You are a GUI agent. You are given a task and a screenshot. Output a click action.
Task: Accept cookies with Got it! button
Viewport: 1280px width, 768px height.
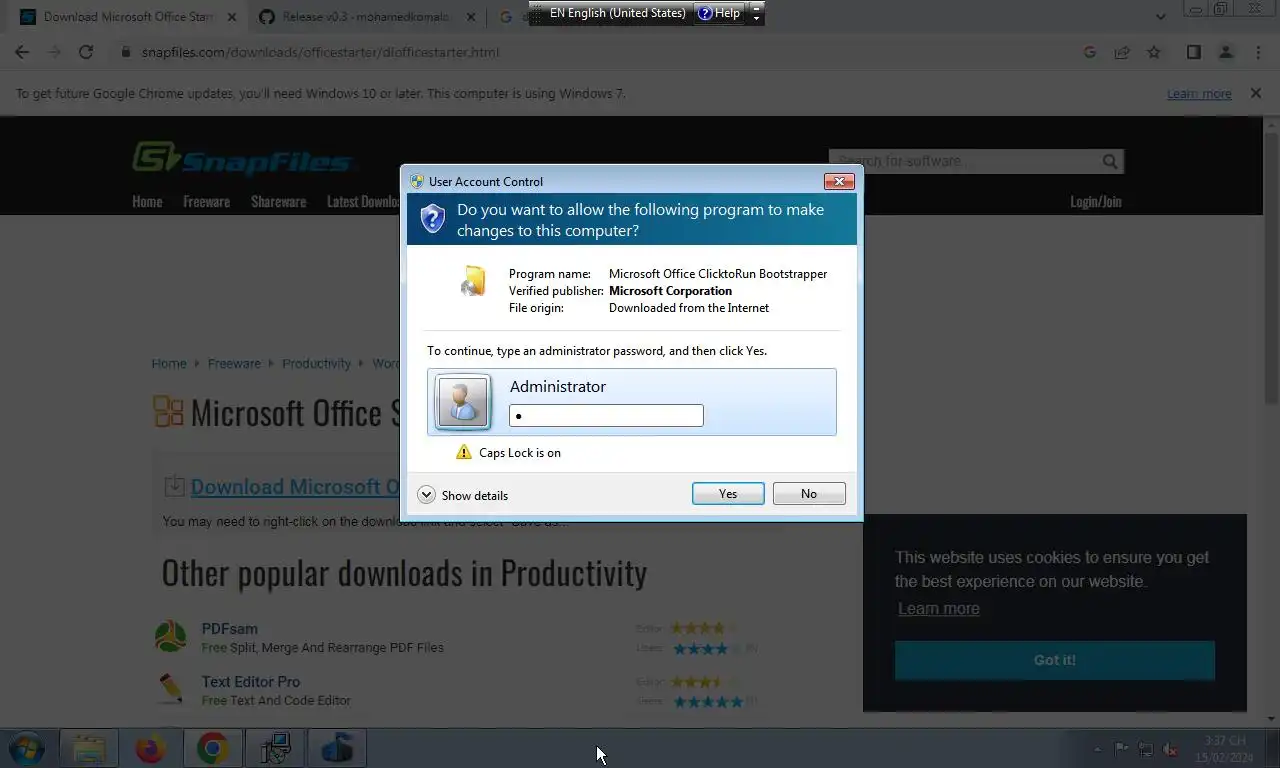coord(1055,660)
